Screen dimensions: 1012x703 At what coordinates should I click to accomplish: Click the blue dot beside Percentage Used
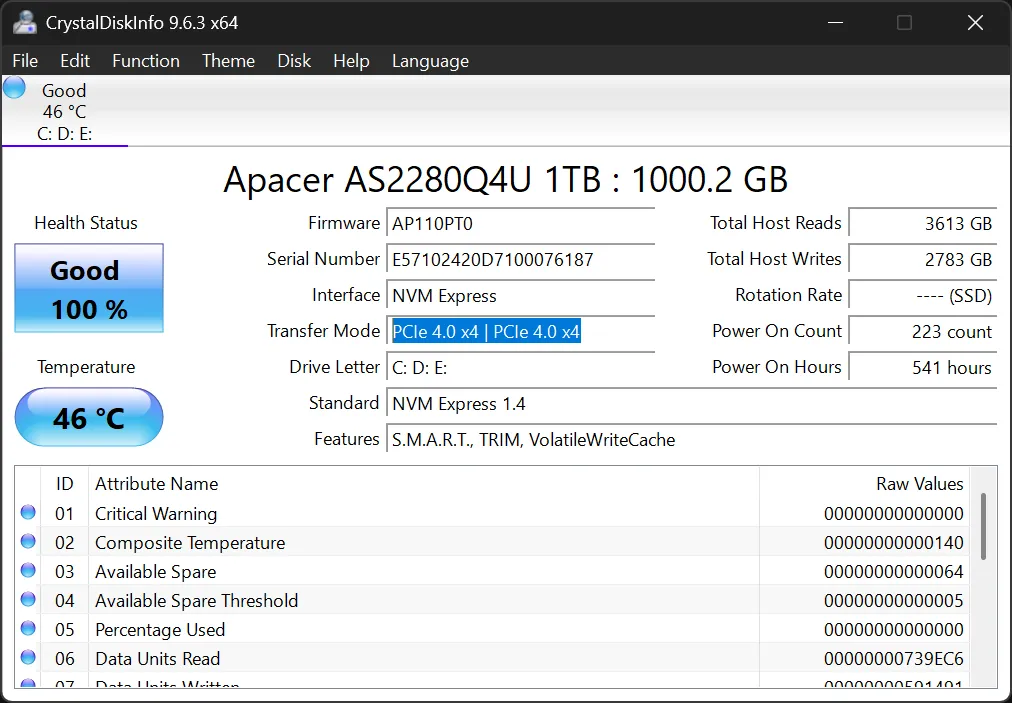[x=28, y=629]
